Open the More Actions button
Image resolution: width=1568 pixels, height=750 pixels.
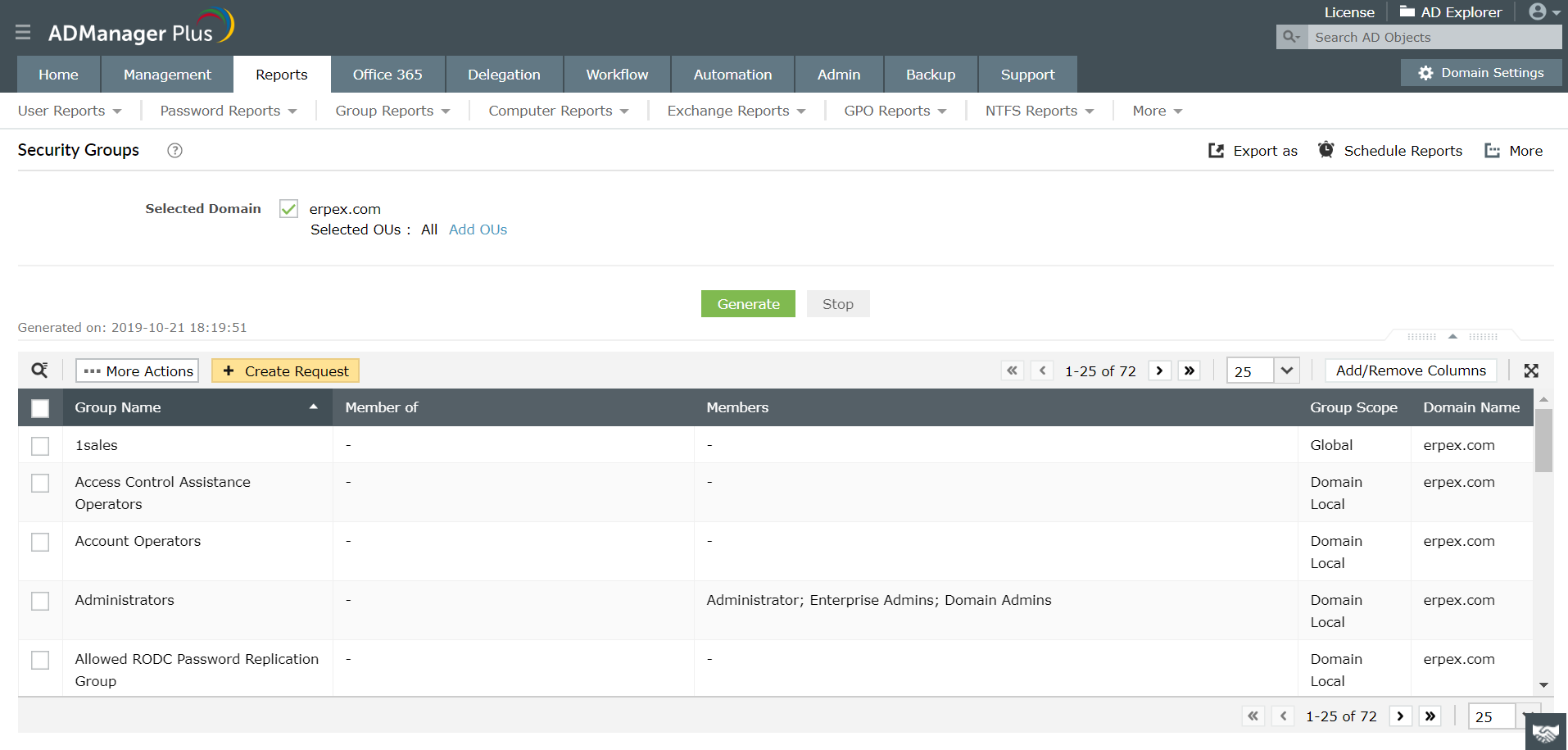pos(138,370)
